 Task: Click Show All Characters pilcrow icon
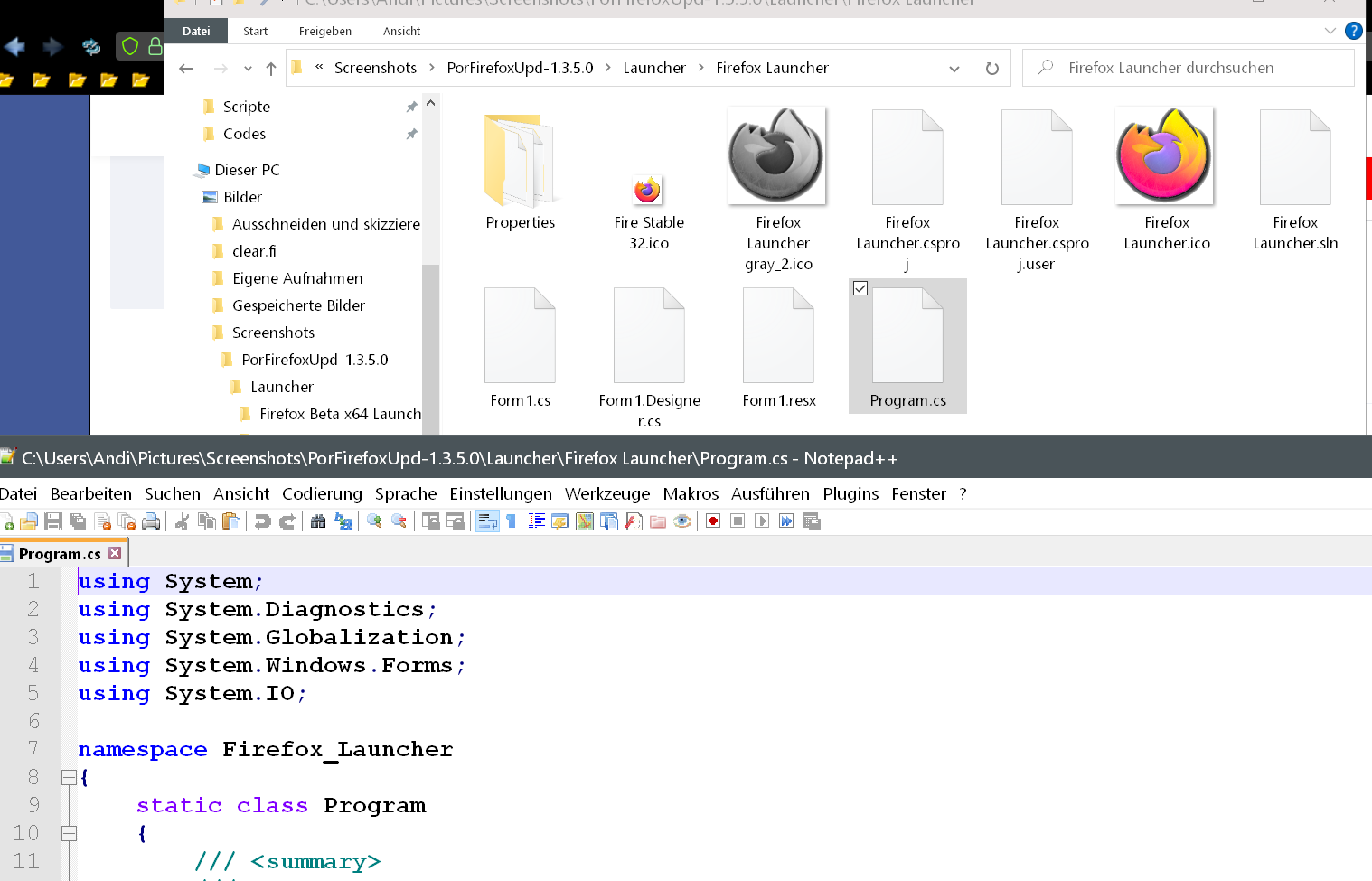point(511,521)
